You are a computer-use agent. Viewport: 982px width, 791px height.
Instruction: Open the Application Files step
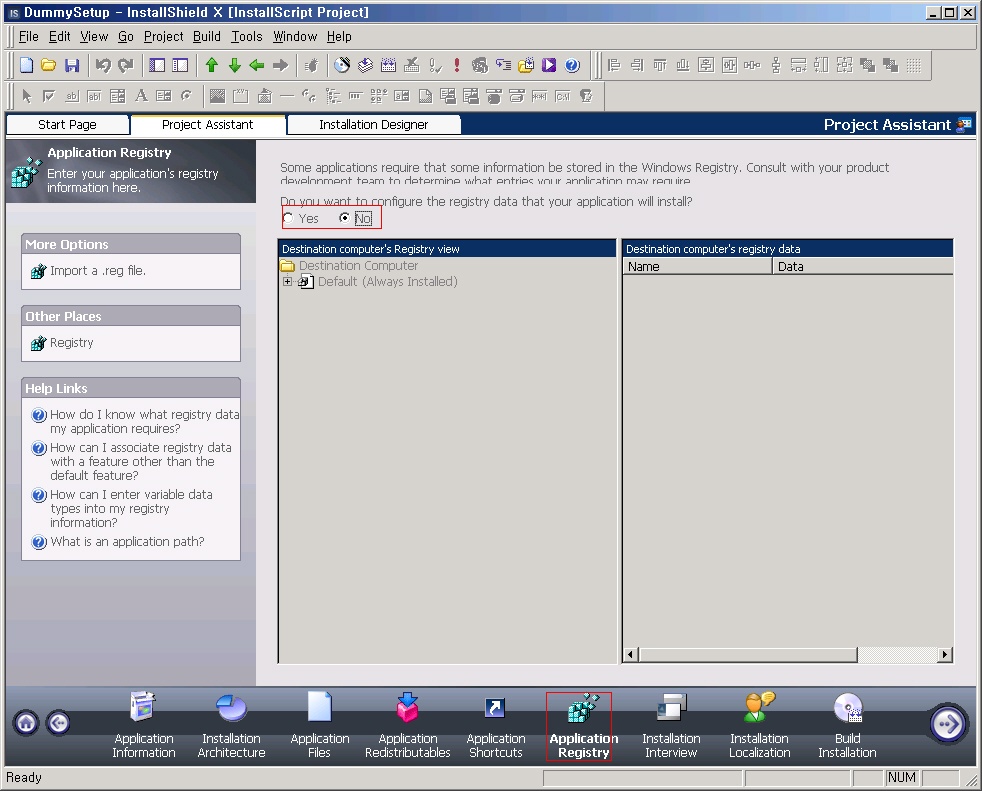pos(319,725)
